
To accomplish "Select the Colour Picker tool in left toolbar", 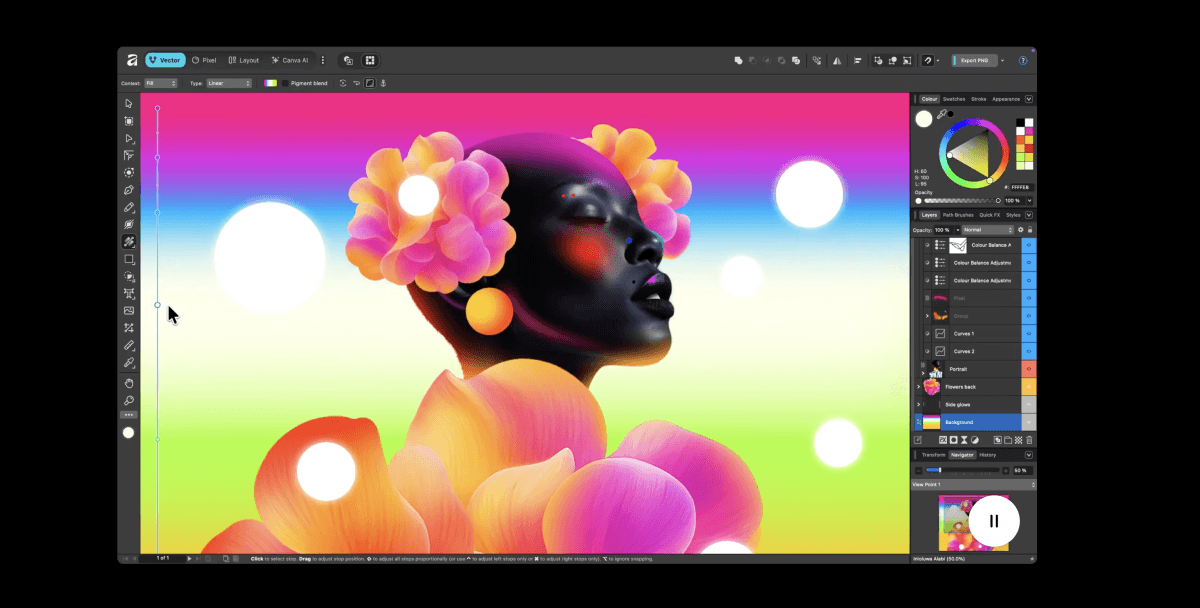I will [x=128, y=362].
